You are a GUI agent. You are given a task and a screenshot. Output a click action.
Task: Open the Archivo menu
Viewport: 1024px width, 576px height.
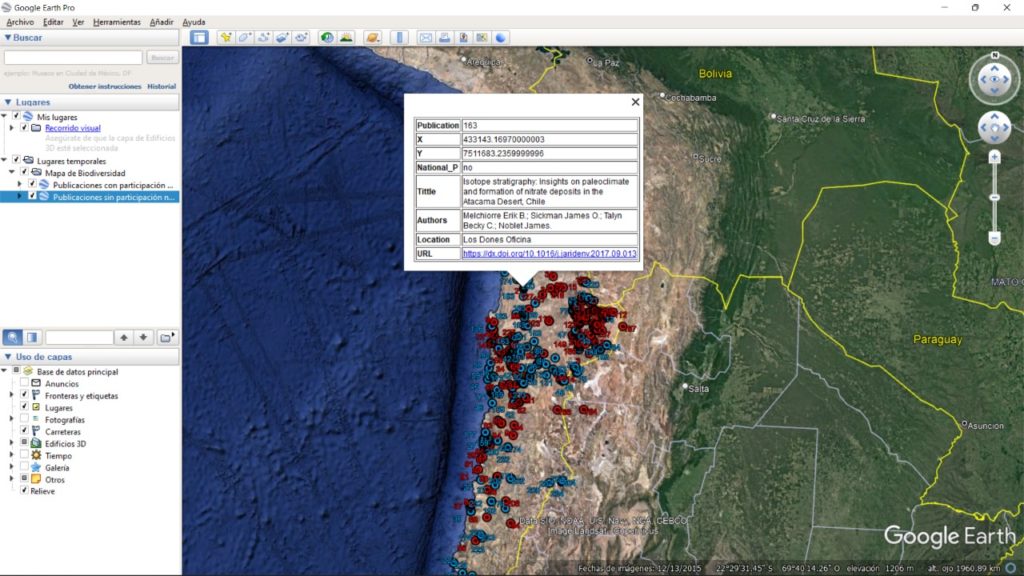click(20, 22)
